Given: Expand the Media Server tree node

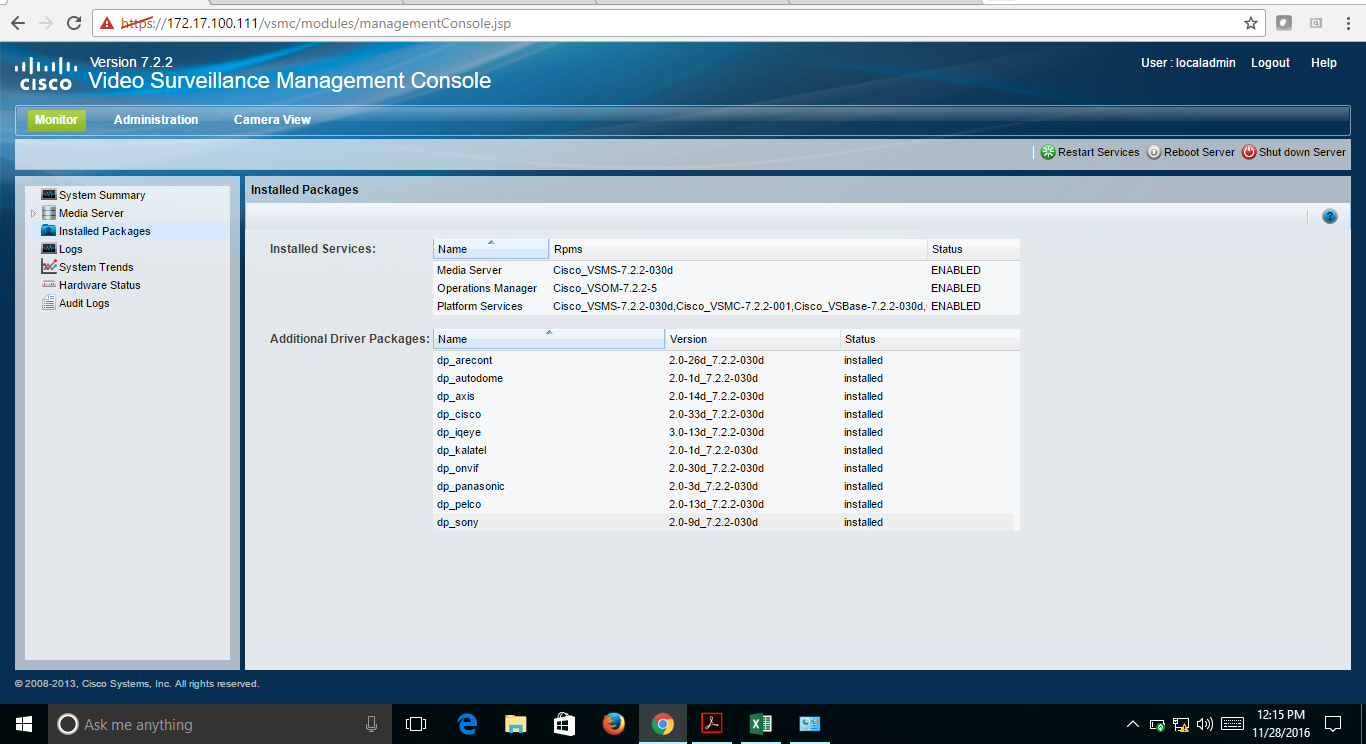Looking at the screenshot, I should pyautogui.click(x=33, y=213).
